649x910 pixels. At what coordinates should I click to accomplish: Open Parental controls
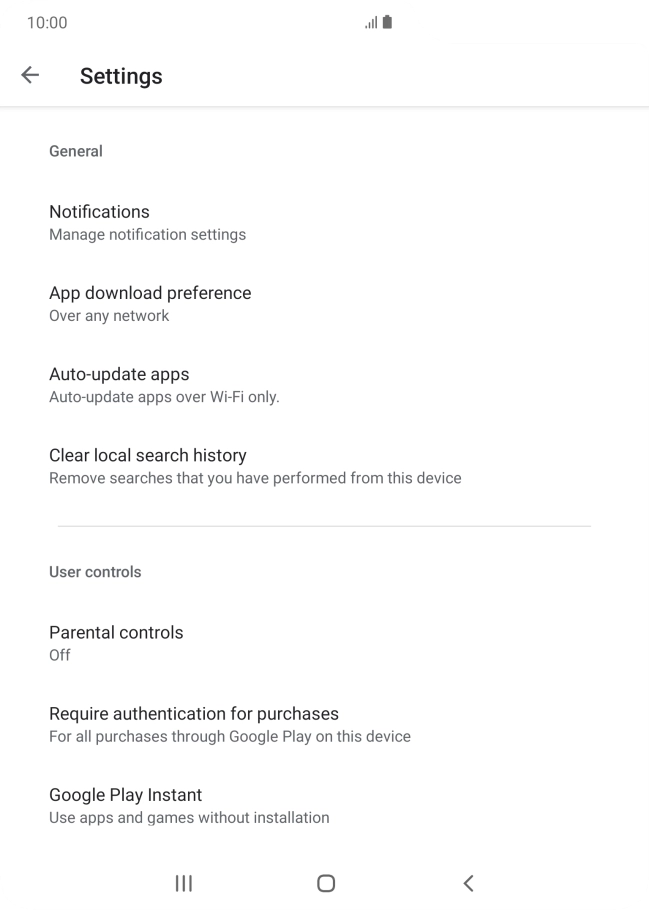(116, 633)
